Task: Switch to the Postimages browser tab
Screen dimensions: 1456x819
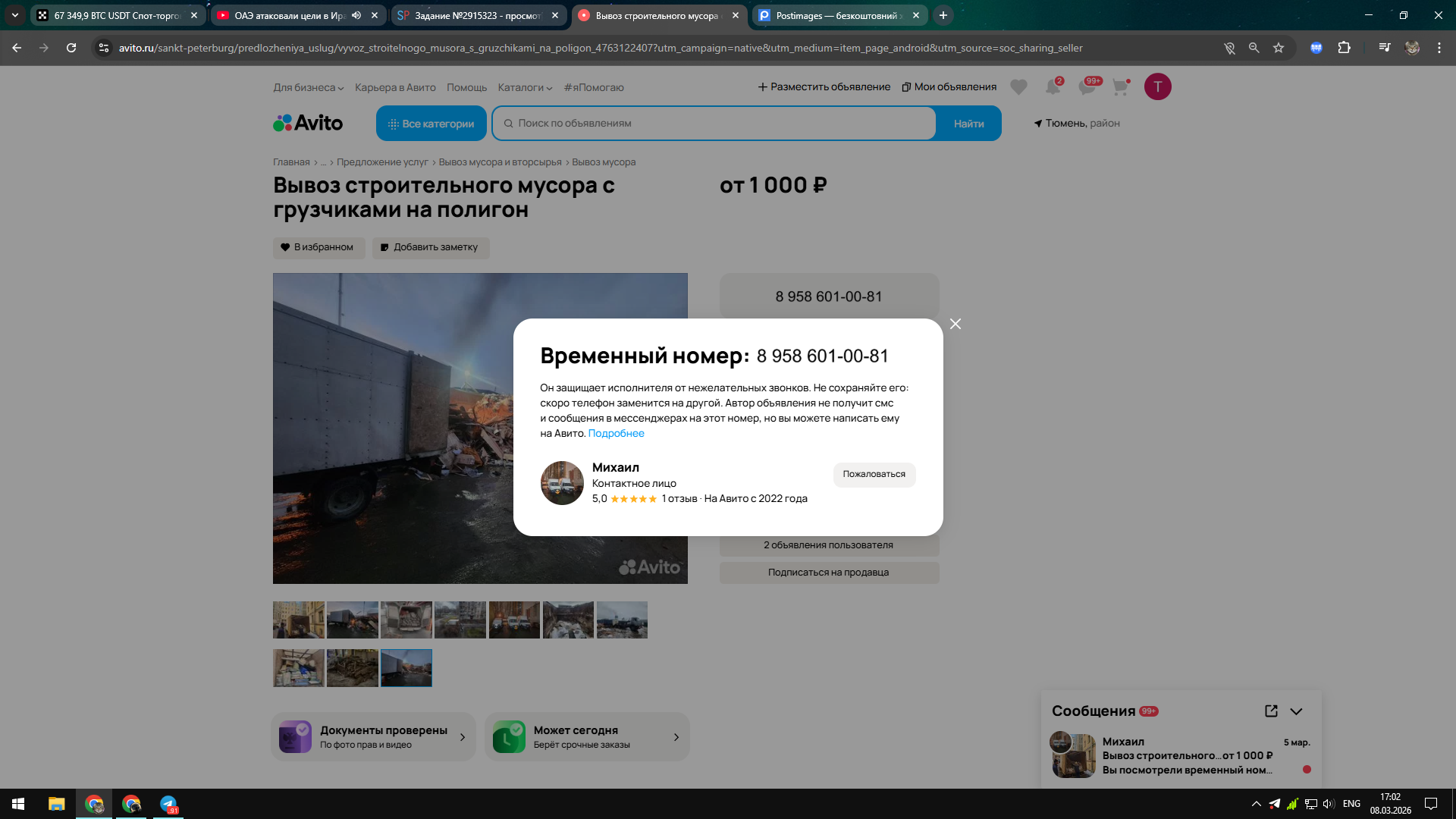Action: [x=834, y=15]
